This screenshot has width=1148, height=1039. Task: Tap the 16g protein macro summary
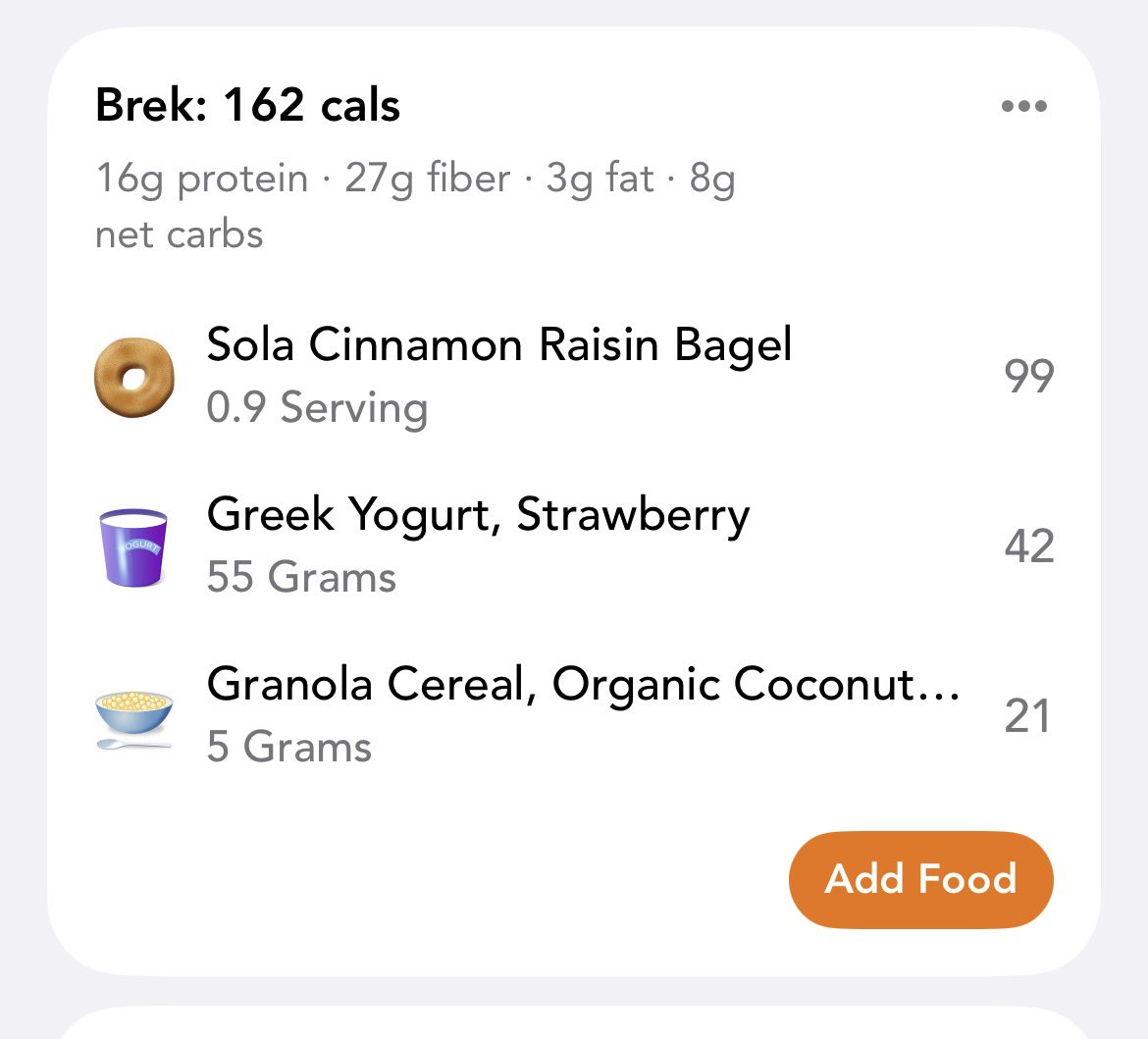coord(202,179)
